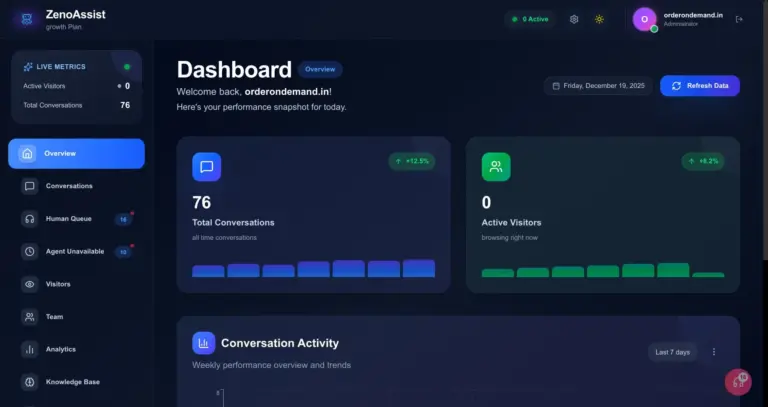Click the ZenoAssist logo icon
This screenshot has width=768, height=407.
27,20
